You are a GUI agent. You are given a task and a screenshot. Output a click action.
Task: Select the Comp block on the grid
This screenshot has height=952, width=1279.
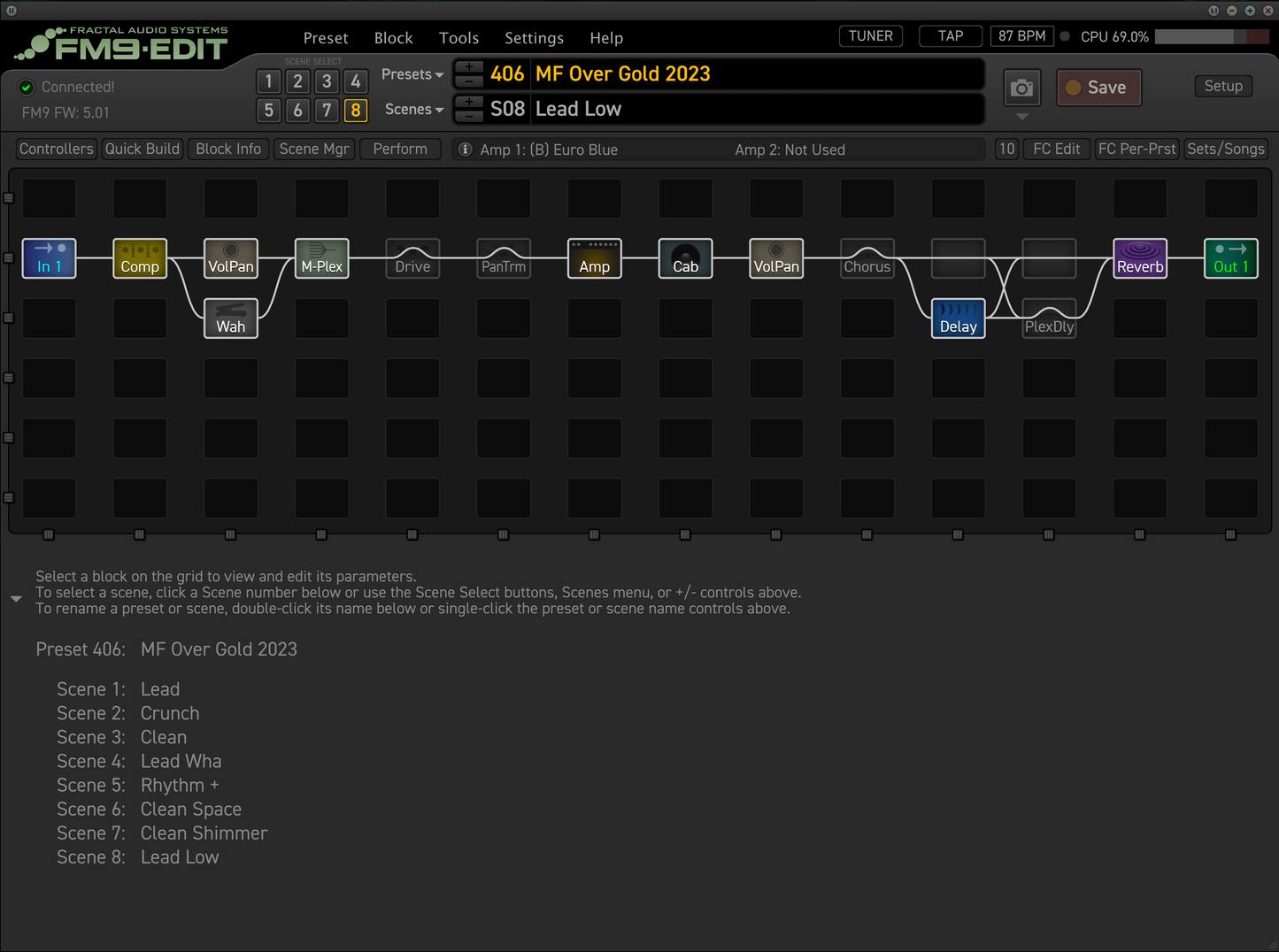(139, 258)
